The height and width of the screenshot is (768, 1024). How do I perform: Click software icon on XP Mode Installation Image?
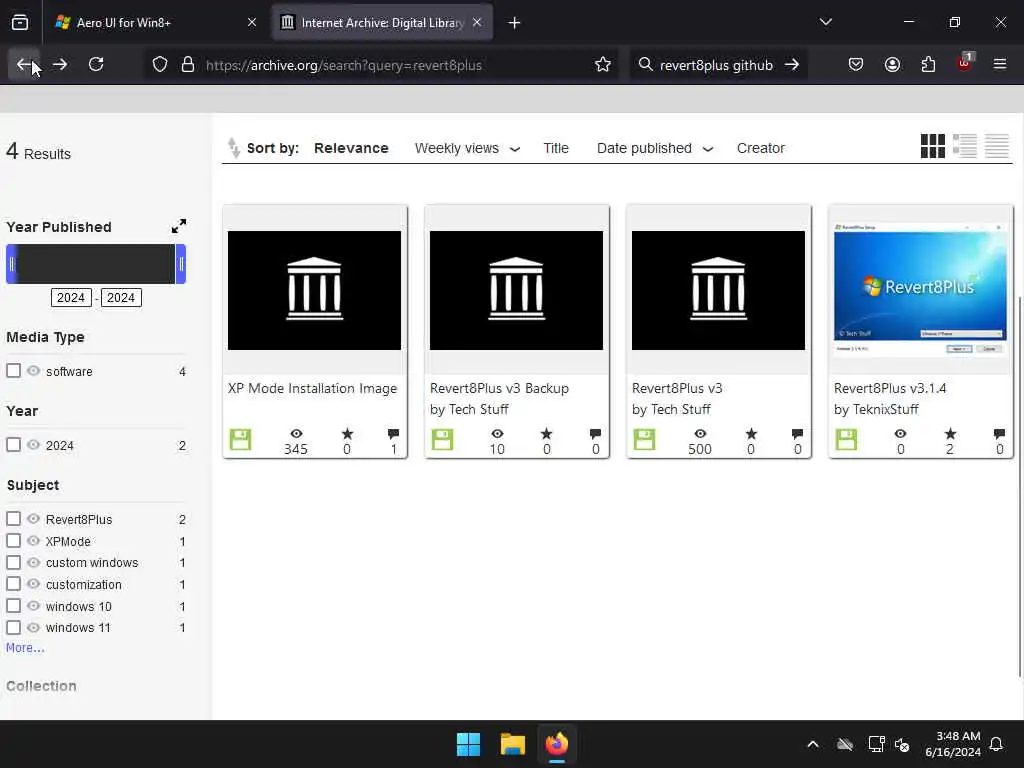[240, 440]
